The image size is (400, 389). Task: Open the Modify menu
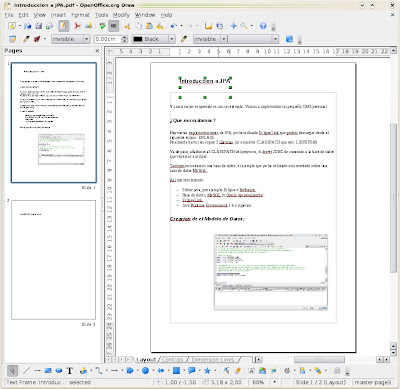[x=121, y=15]
